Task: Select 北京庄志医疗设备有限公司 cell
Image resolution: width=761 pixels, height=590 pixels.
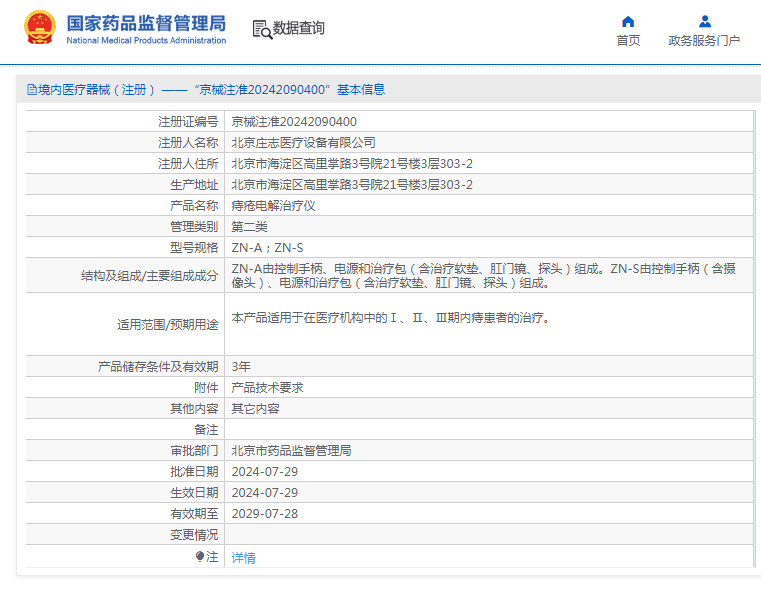Action: (303, 143)
